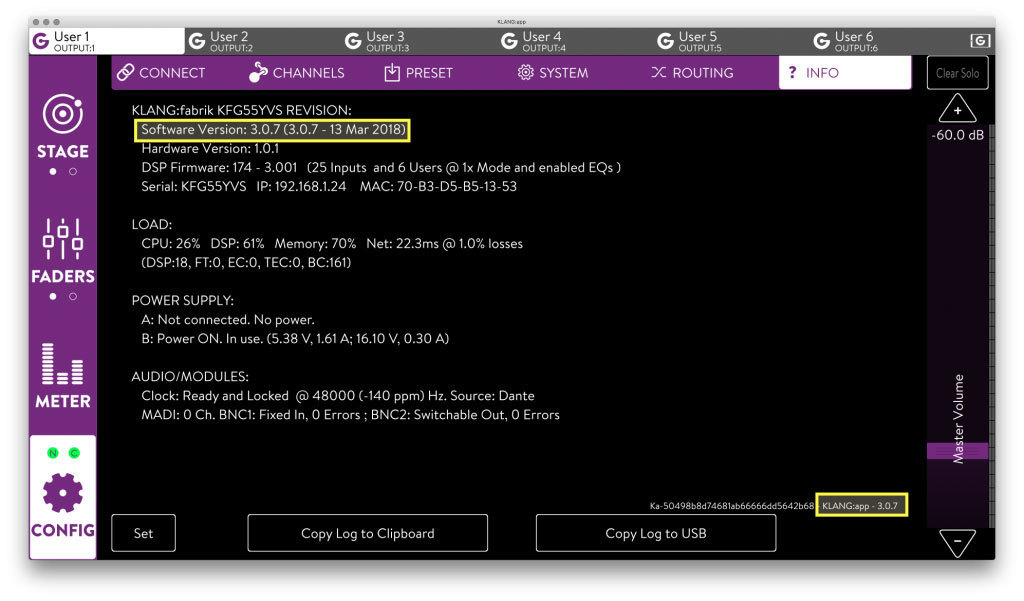
Task: Select the filled page dot under FADERS
Action: [x=53, y=297]
